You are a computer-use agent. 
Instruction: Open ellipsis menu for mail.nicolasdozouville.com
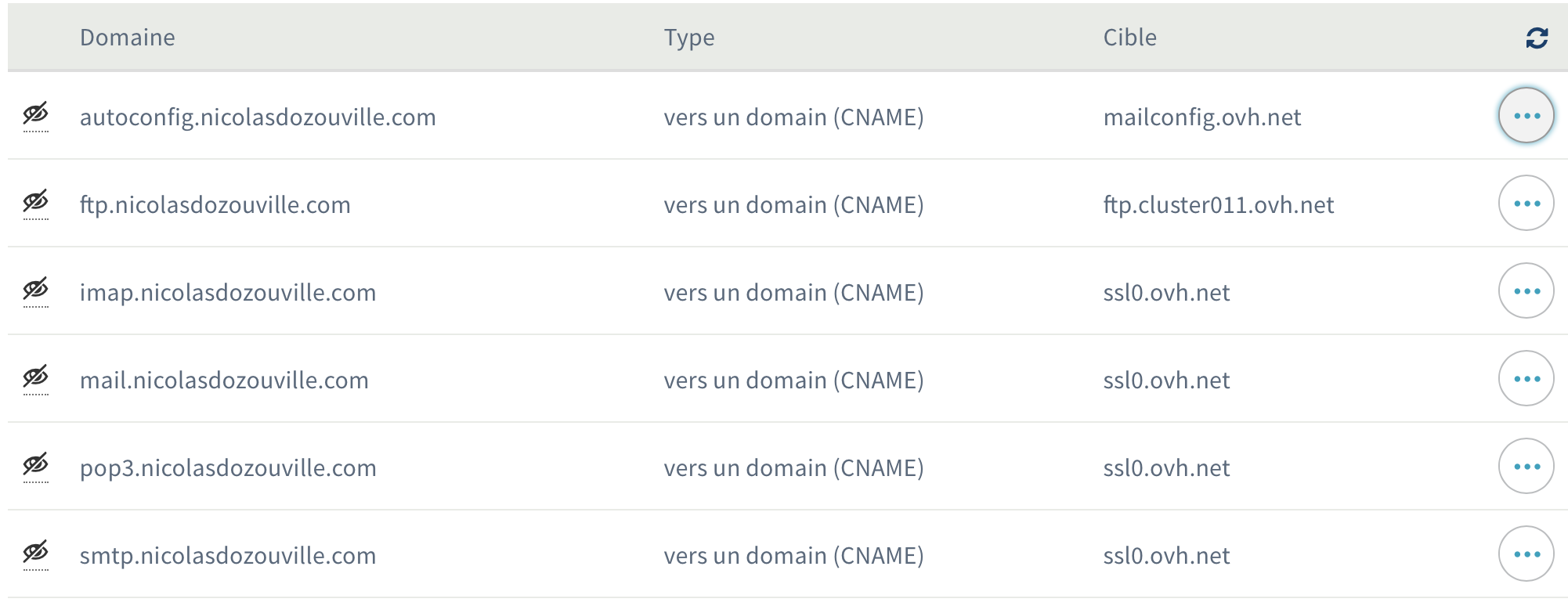(1526, 379)
